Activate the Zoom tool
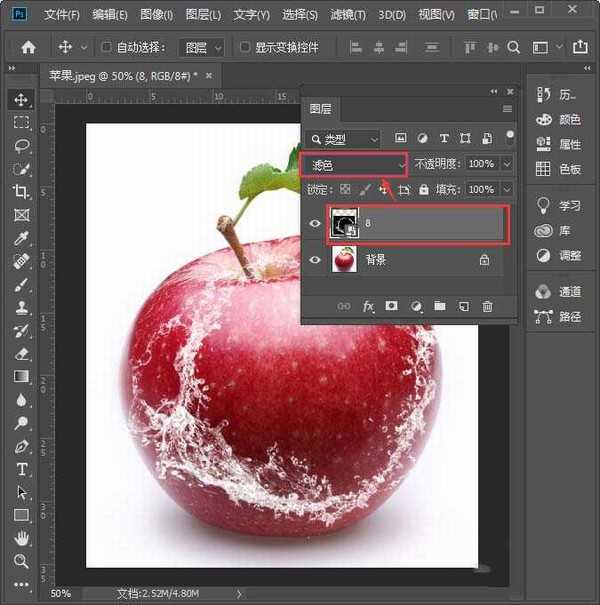The height and width of the screenshot is (605, 600). coord(21,561)
